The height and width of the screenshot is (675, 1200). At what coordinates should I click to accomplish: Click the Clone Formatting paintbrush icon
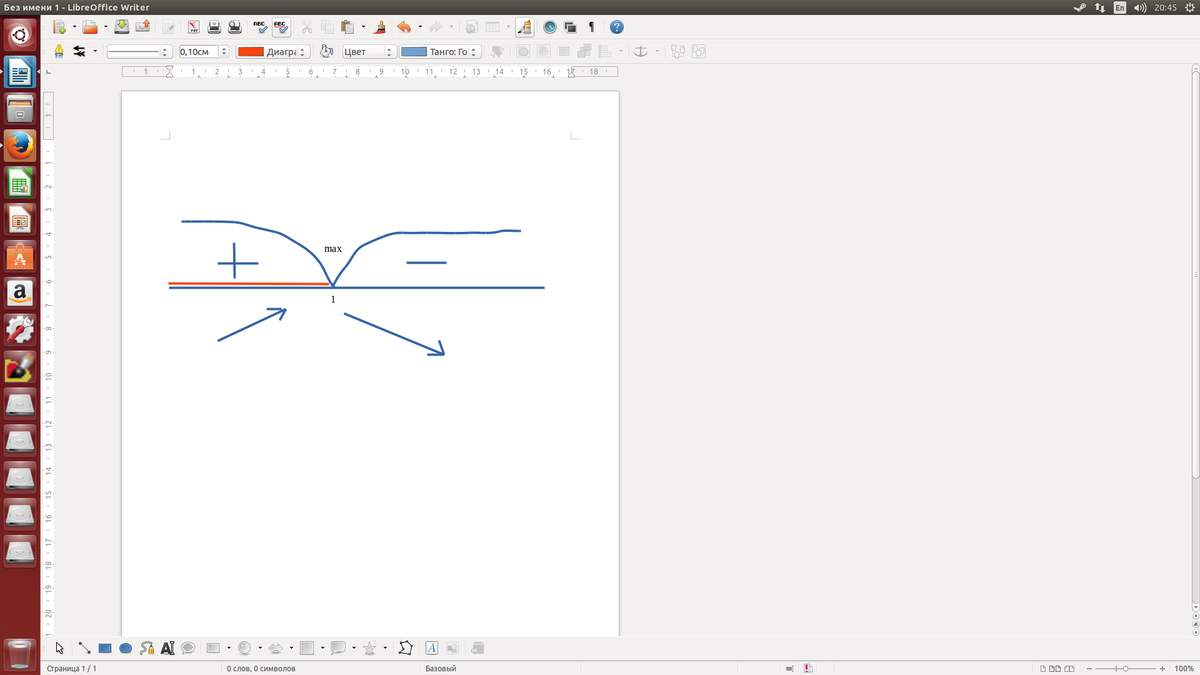380,27
